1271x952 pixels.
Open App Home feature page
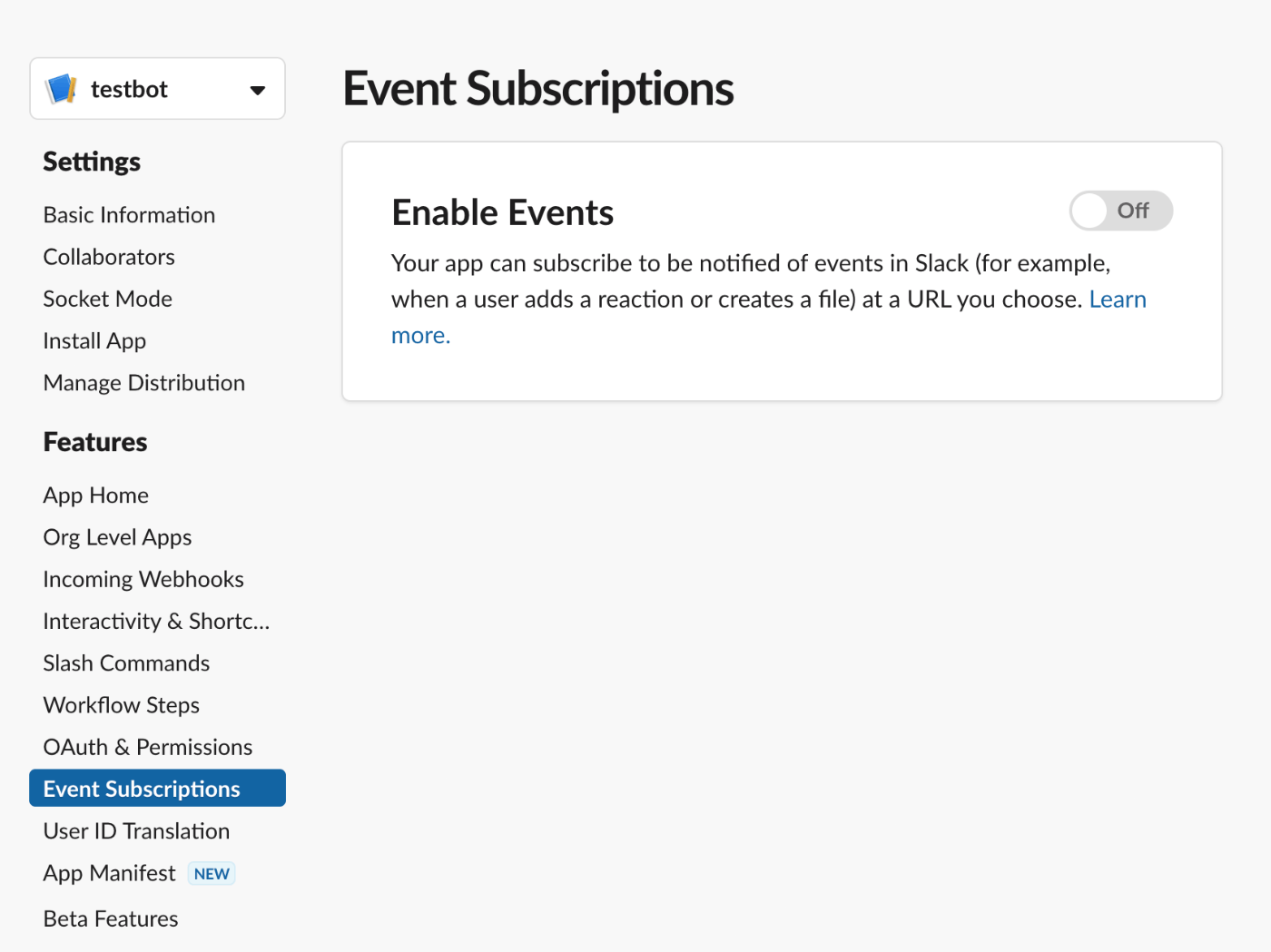point(95,496)
